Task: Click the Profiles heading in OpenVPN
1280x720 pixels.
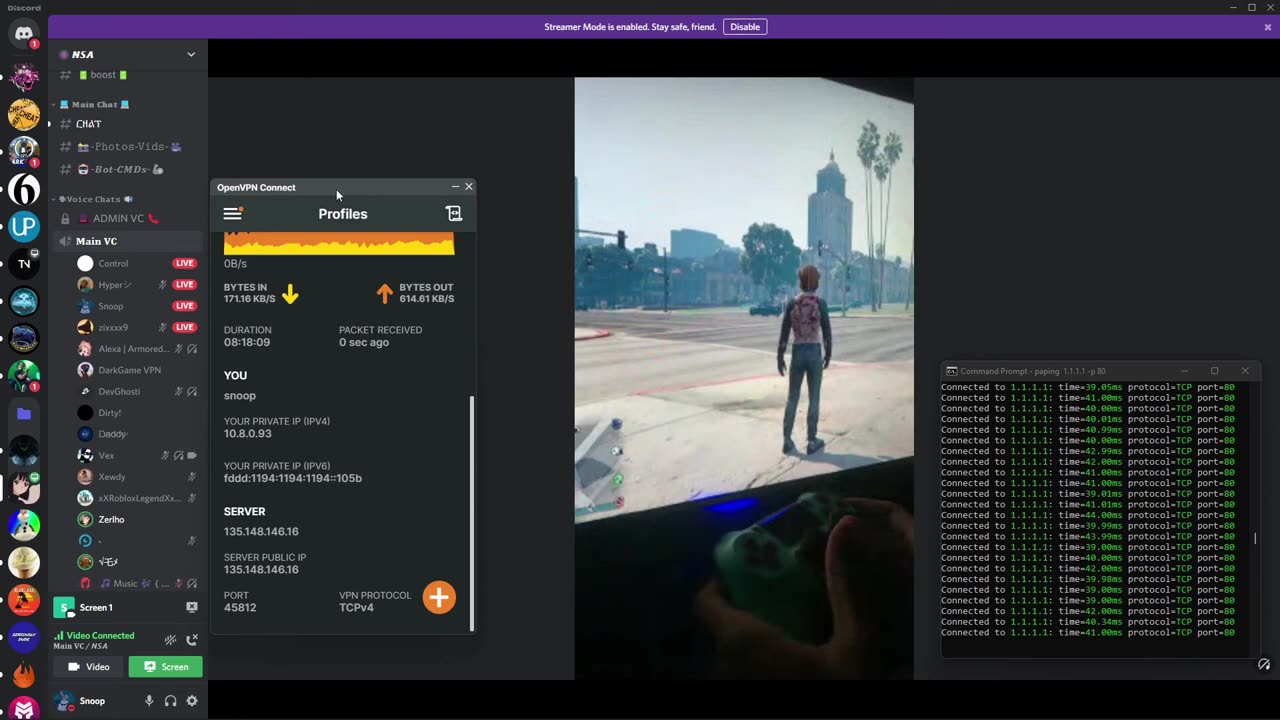Action: coord(343,214)
